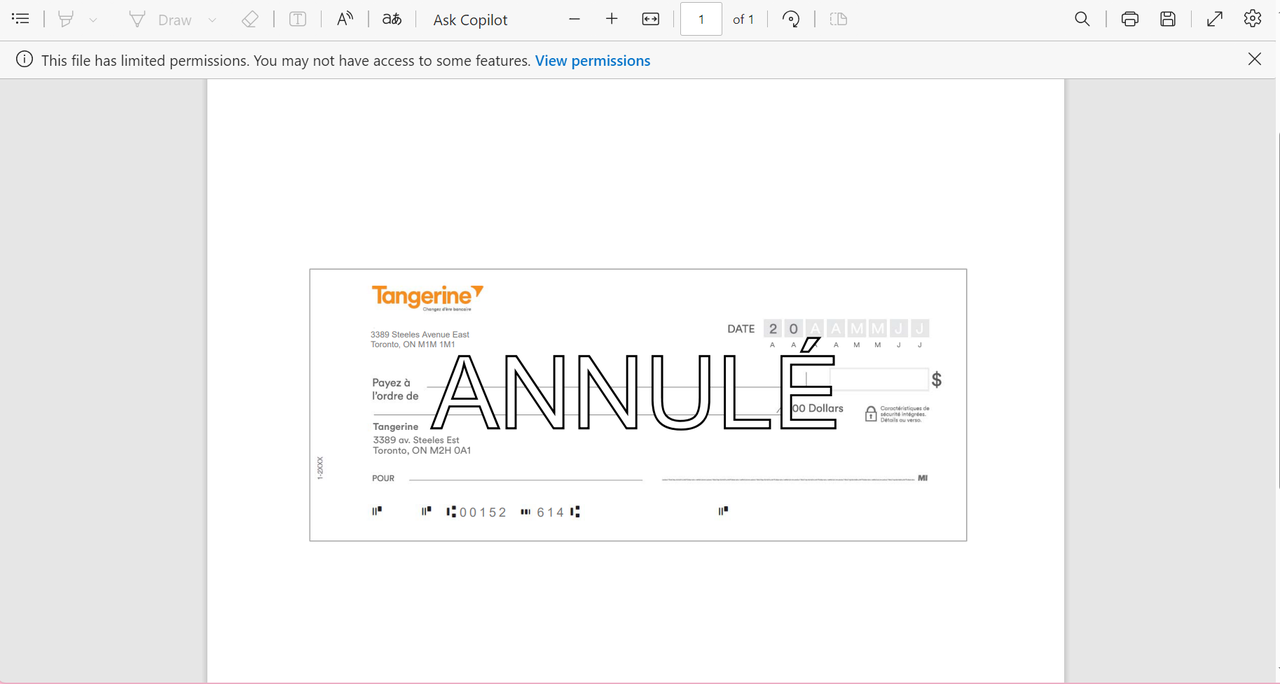Screen dimensions: 1280x684
Task: Print the document
Action: click(x=1130, y=19)
